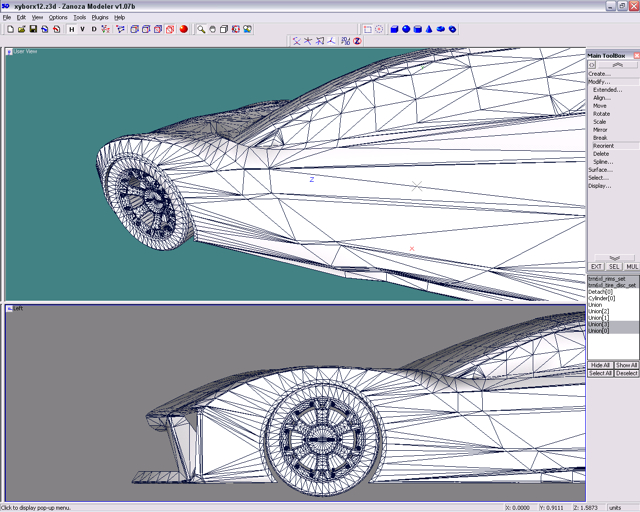The image size is (640, 512).
Task: Click the New file icon
Action: tap(10, 29)
